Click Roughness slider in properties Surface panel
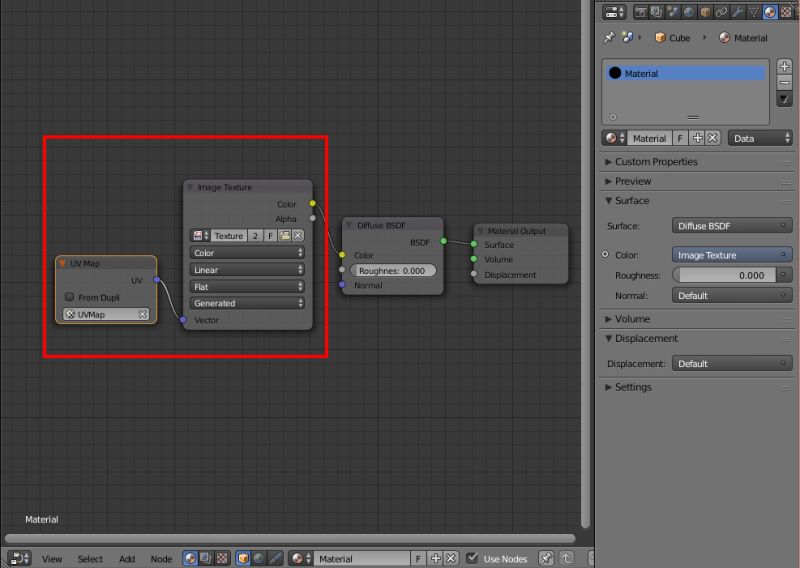Viewport: 800px width, 568px height. click(x=724, y=275)
